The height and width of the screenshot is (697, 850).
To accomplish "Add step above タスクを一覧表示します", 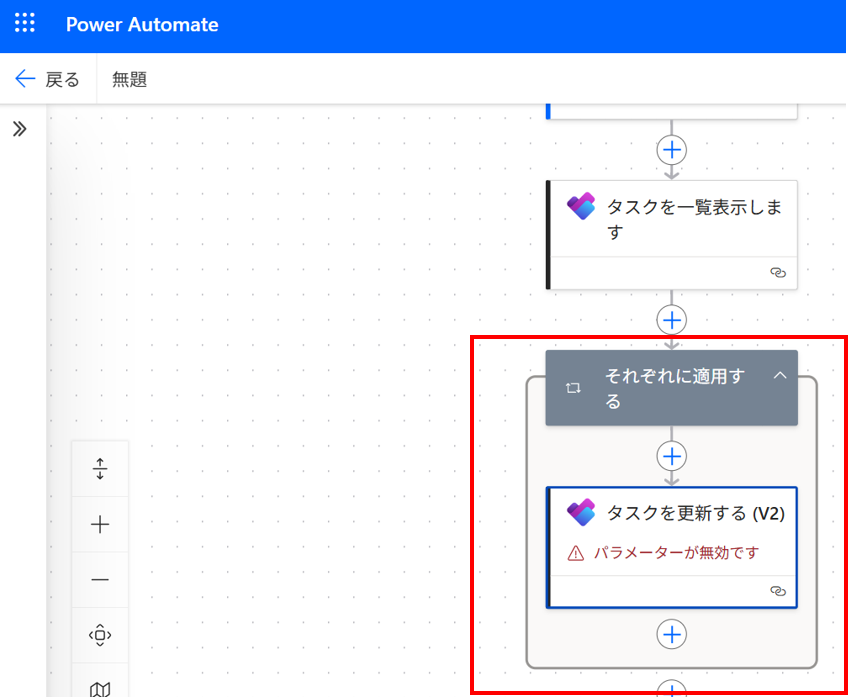I will tap(672, 150).
